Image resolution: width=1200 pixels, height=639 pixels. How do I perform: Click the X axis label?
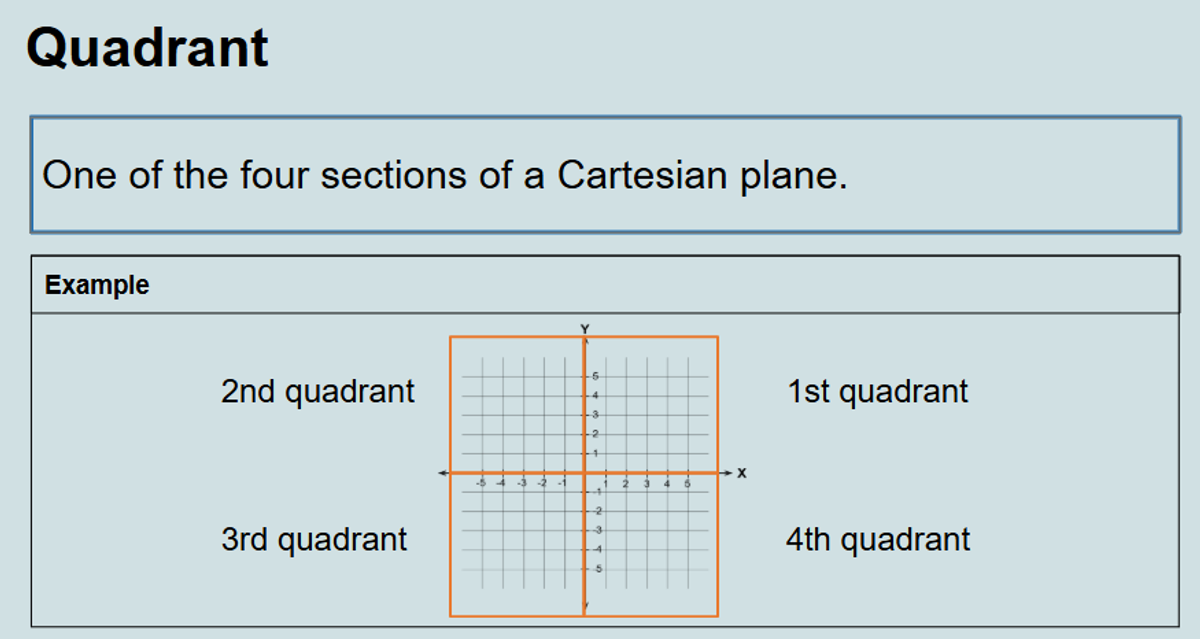[x=741, y=473]
